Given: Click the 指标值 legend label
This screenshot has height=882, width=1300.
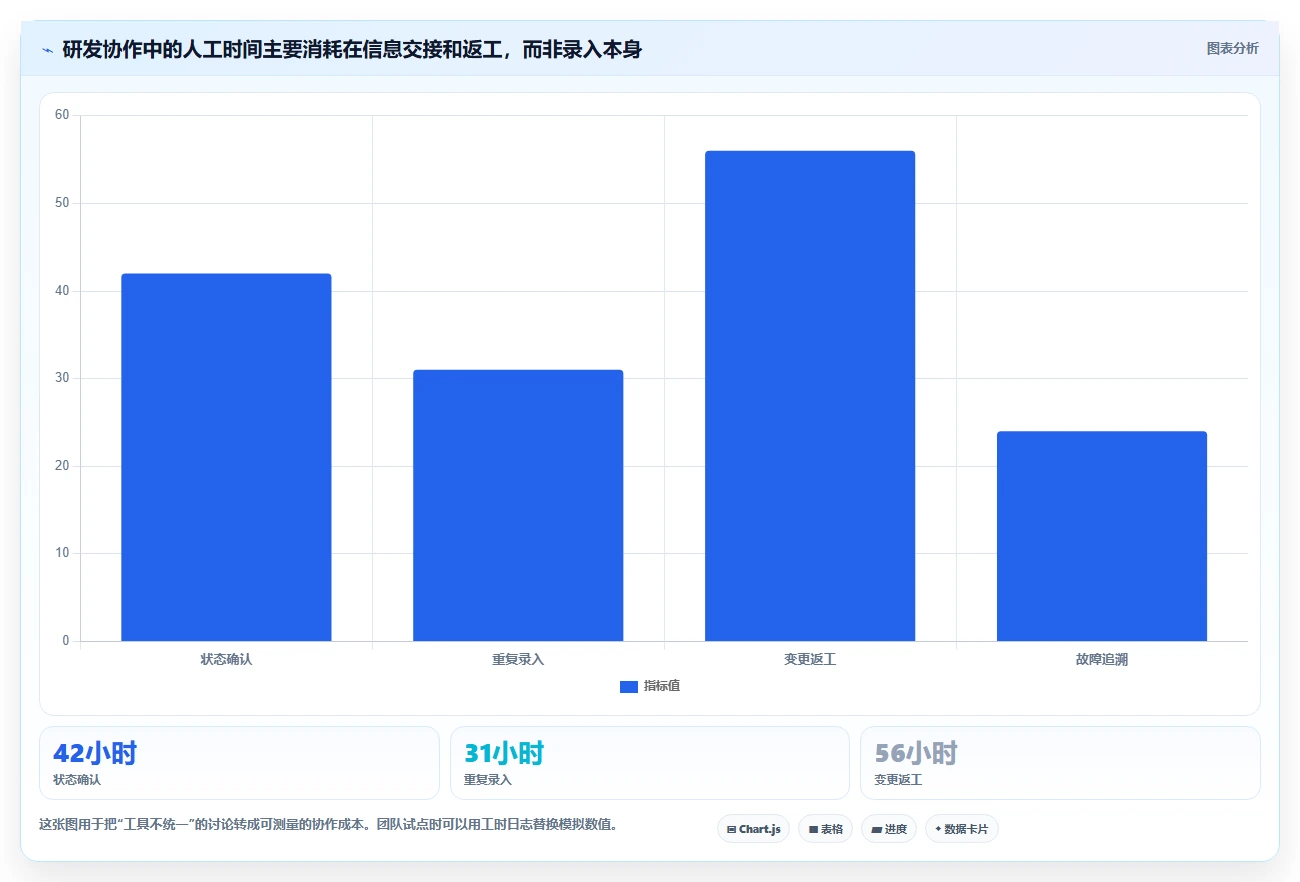Looking at the screenshot, I should [x=662, y=686].
